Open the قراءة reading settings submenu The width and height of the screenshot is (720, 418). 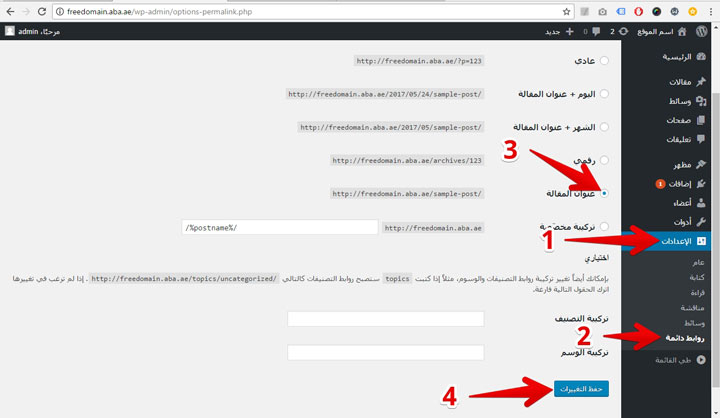[698, 293]
